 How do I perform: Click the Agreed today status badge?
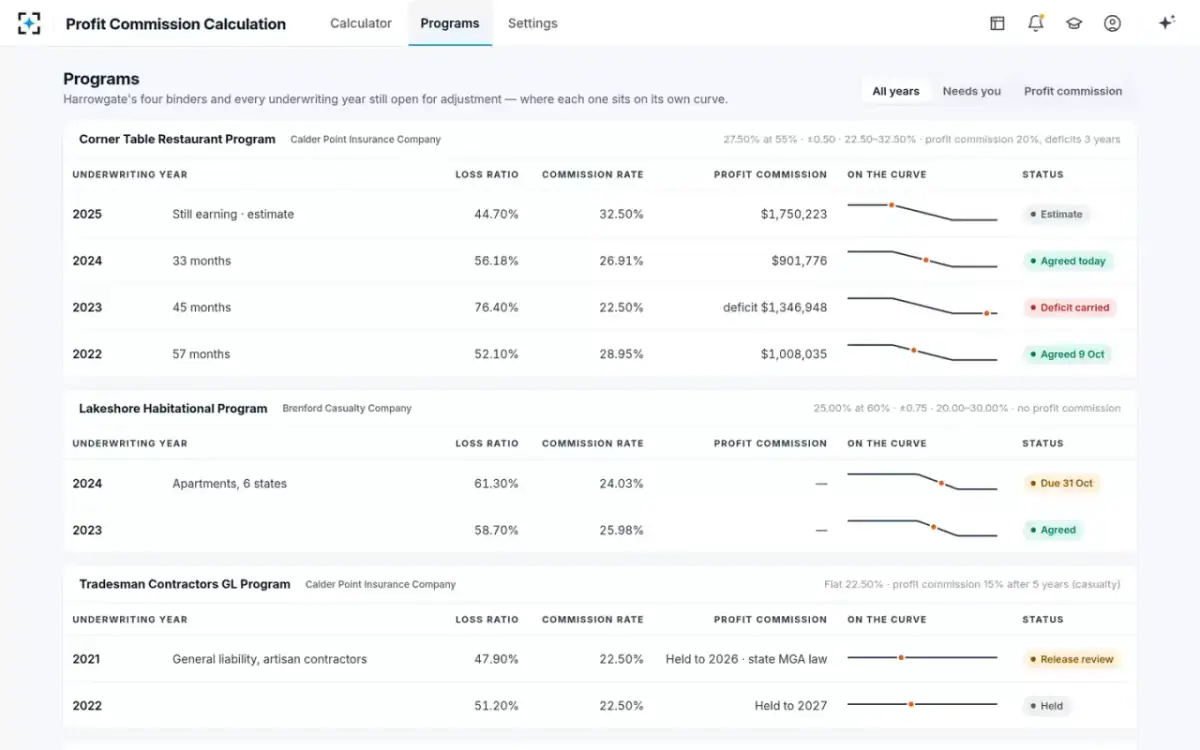(1068, 261)
